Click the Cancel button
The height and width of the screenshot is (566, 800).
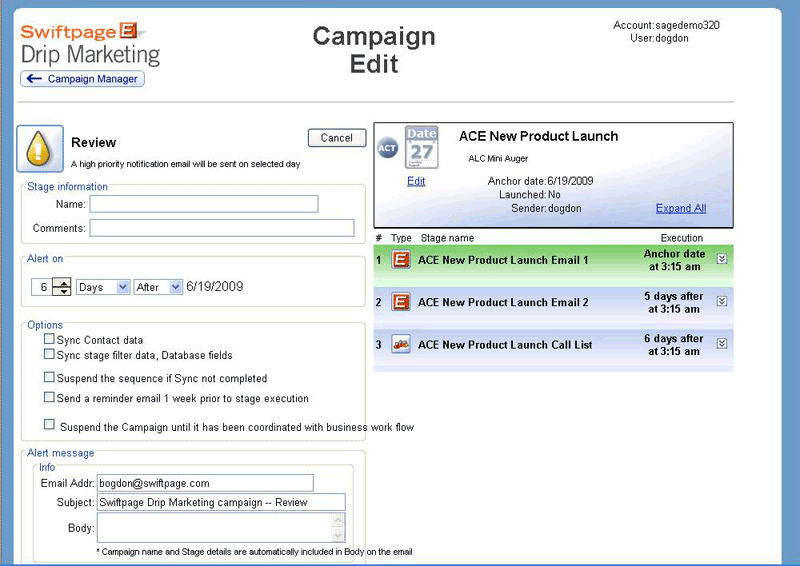[x=337, y=138]
